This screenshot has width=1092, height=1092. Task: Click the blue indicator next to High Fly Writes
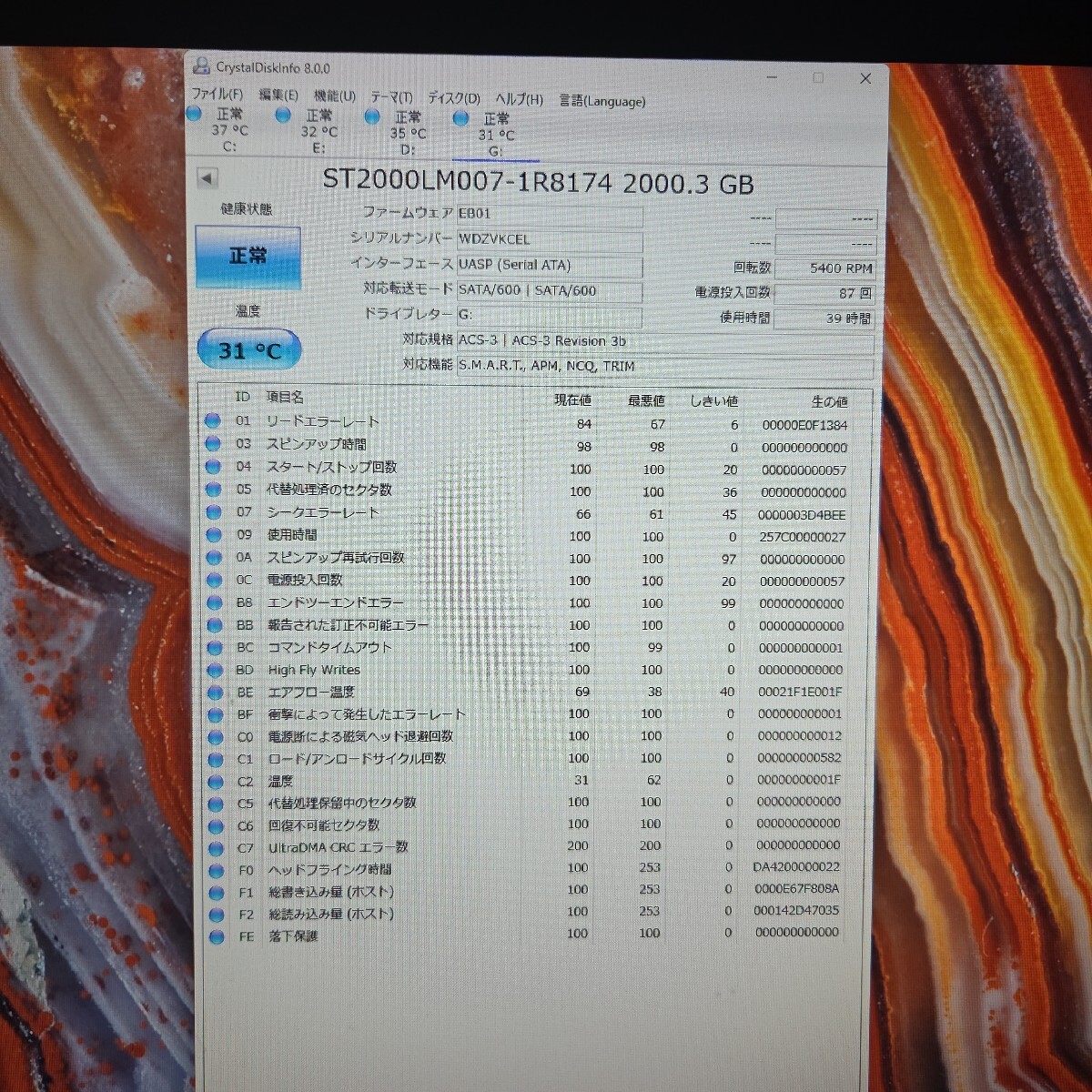coord(216,670)
